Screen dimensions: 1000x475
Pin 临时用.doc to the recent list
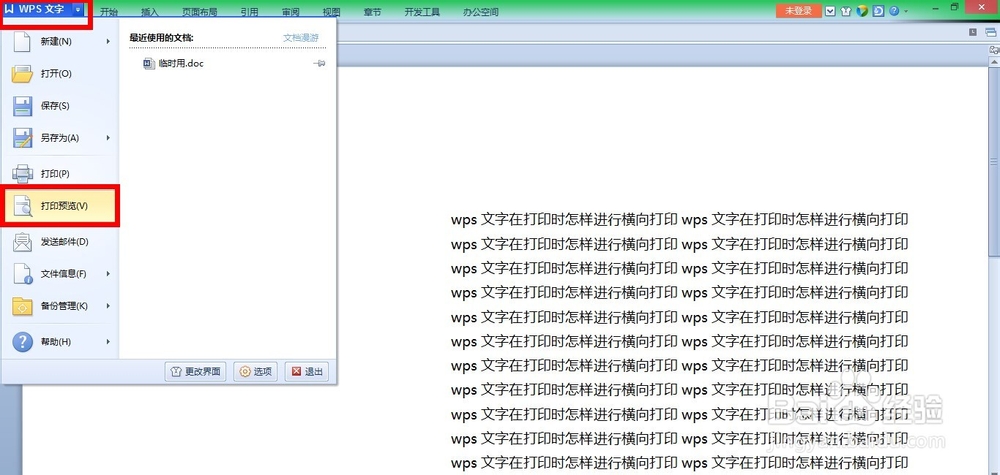click(x=320, y=63)
